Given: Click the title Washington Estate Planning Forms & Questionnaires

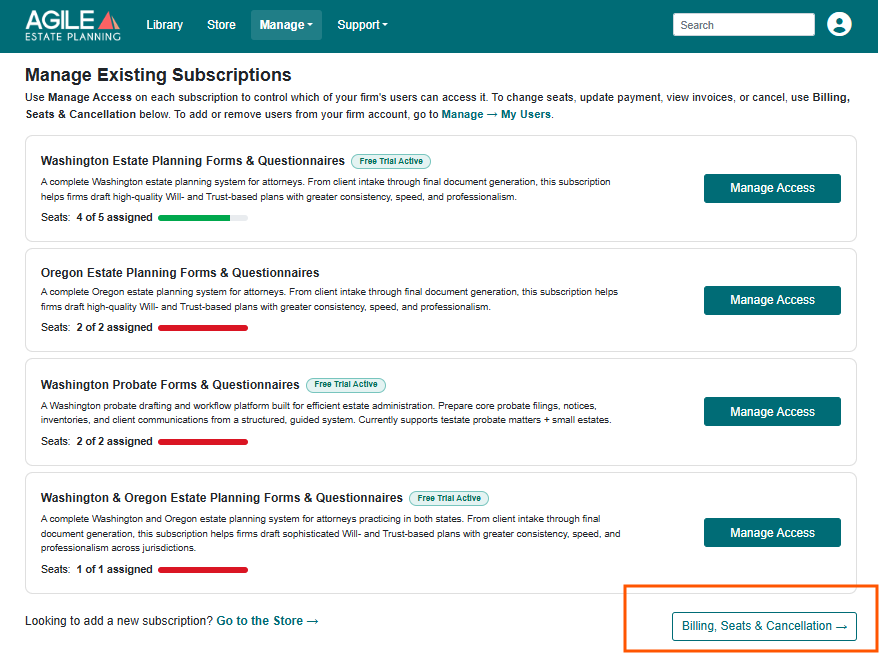Looking at the screenshot, I should (192, 161).
